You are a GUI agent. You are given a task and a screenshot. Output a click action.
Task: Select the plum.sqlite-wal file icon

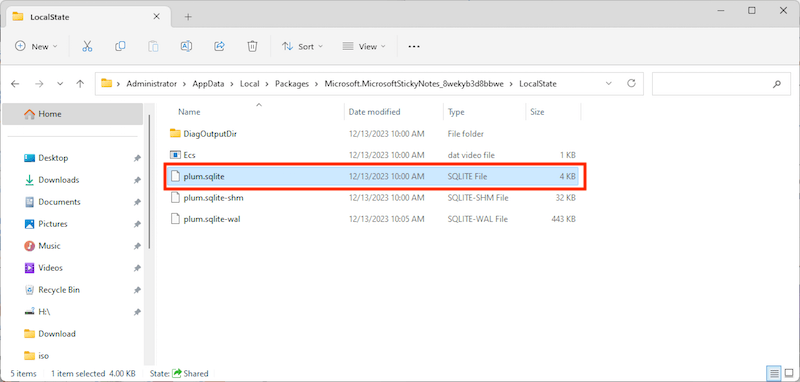pyautogui.click(x=175, y=219)
